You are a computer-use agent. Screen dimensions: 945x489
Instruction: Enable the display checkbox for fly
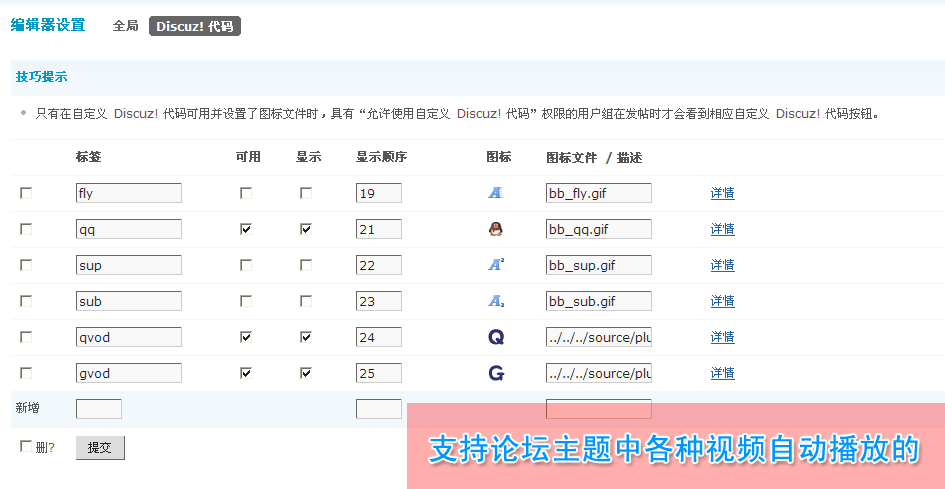click(x=306, y=194)
